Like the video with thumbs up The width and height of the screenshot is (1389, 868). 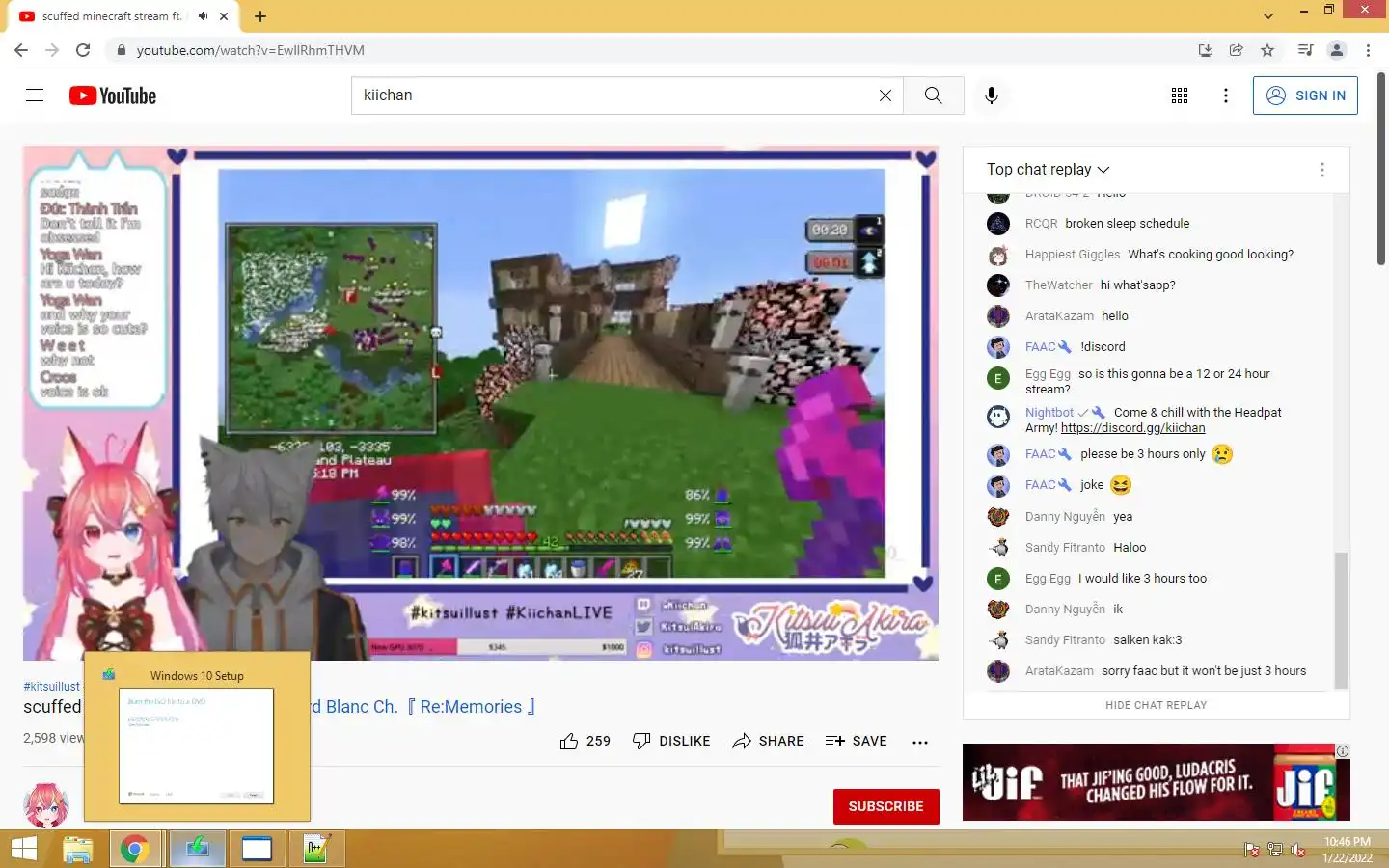(585, 741)
